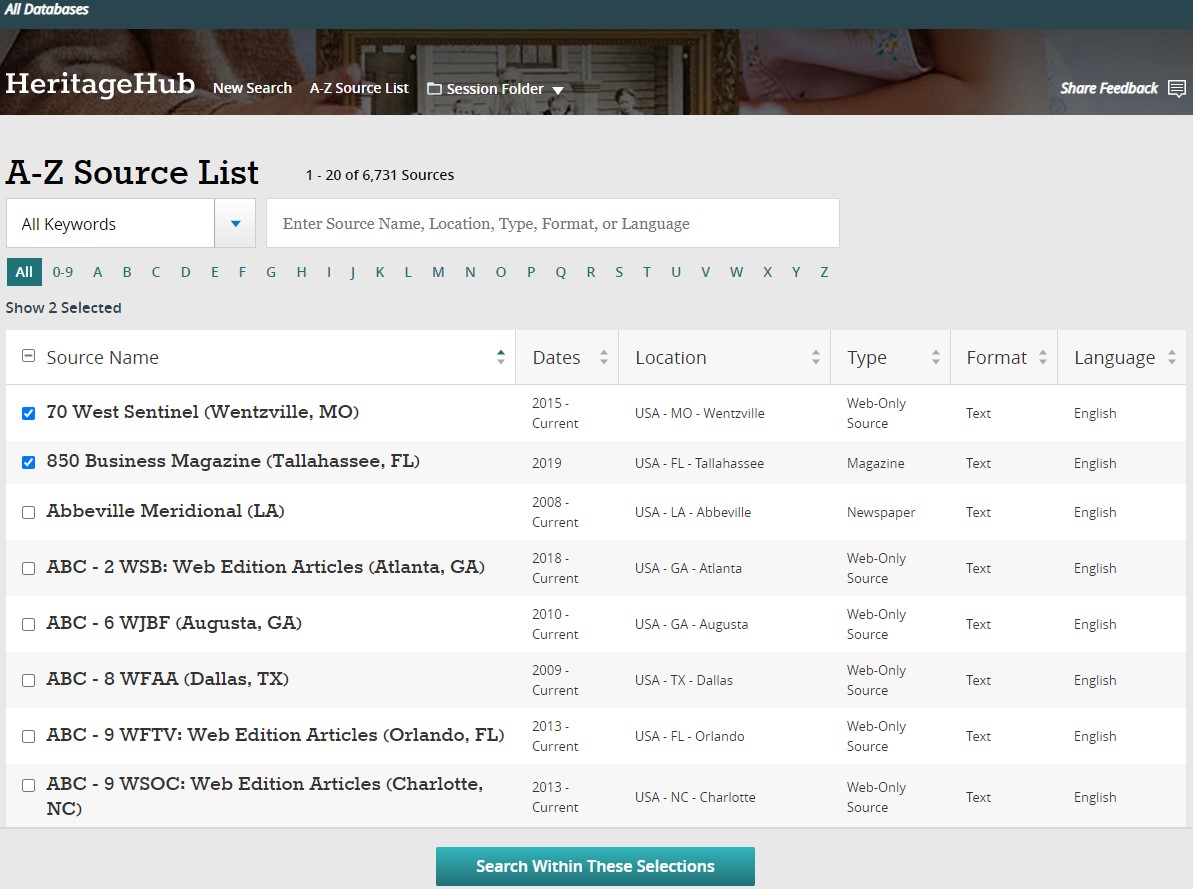The height and width of the screenshot is (889, 1193).
Task: Click the Session Folder icon
Action: point(434,89)
